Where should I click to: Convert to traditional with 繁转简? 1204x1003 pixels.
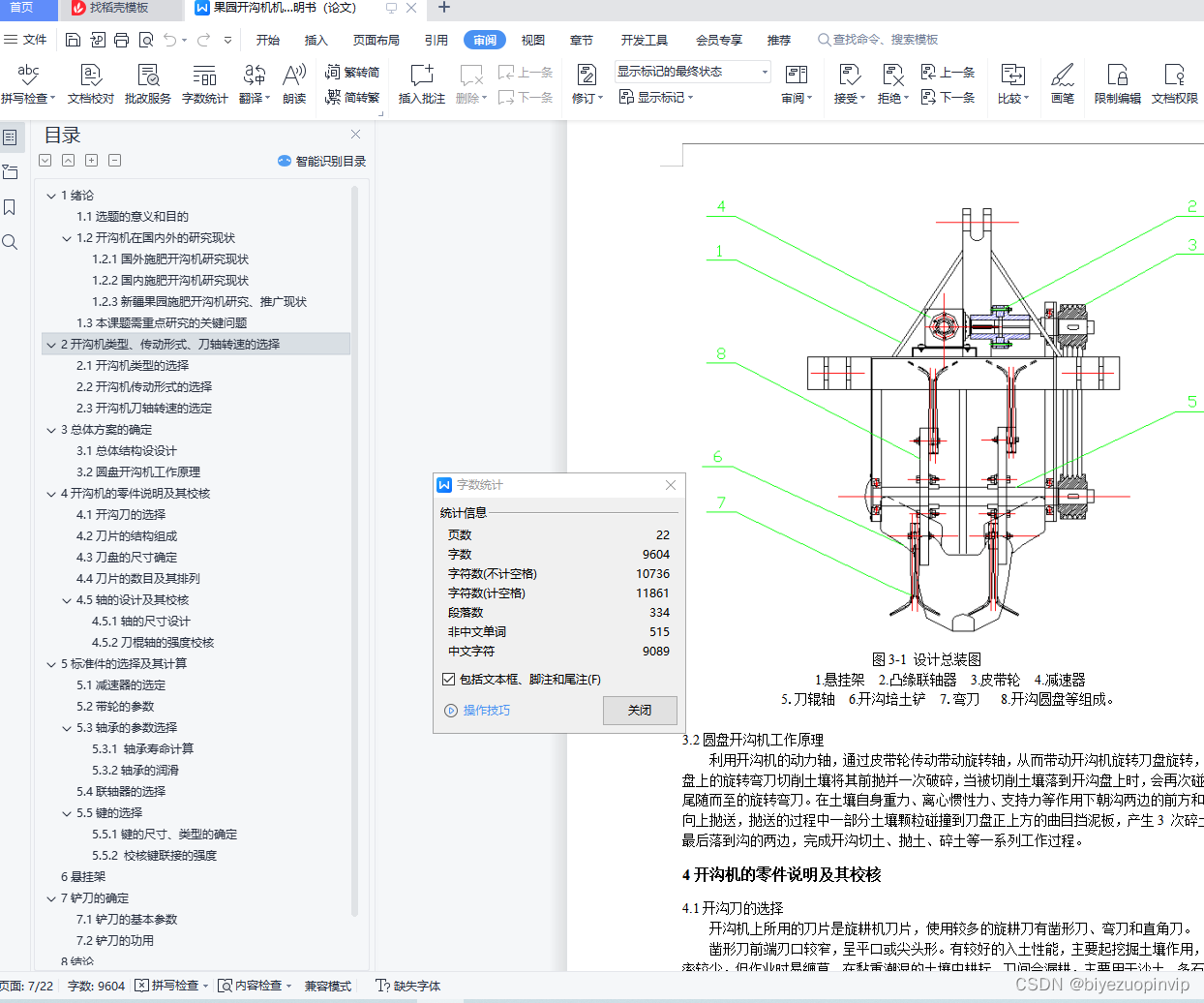tap(352, 73)
